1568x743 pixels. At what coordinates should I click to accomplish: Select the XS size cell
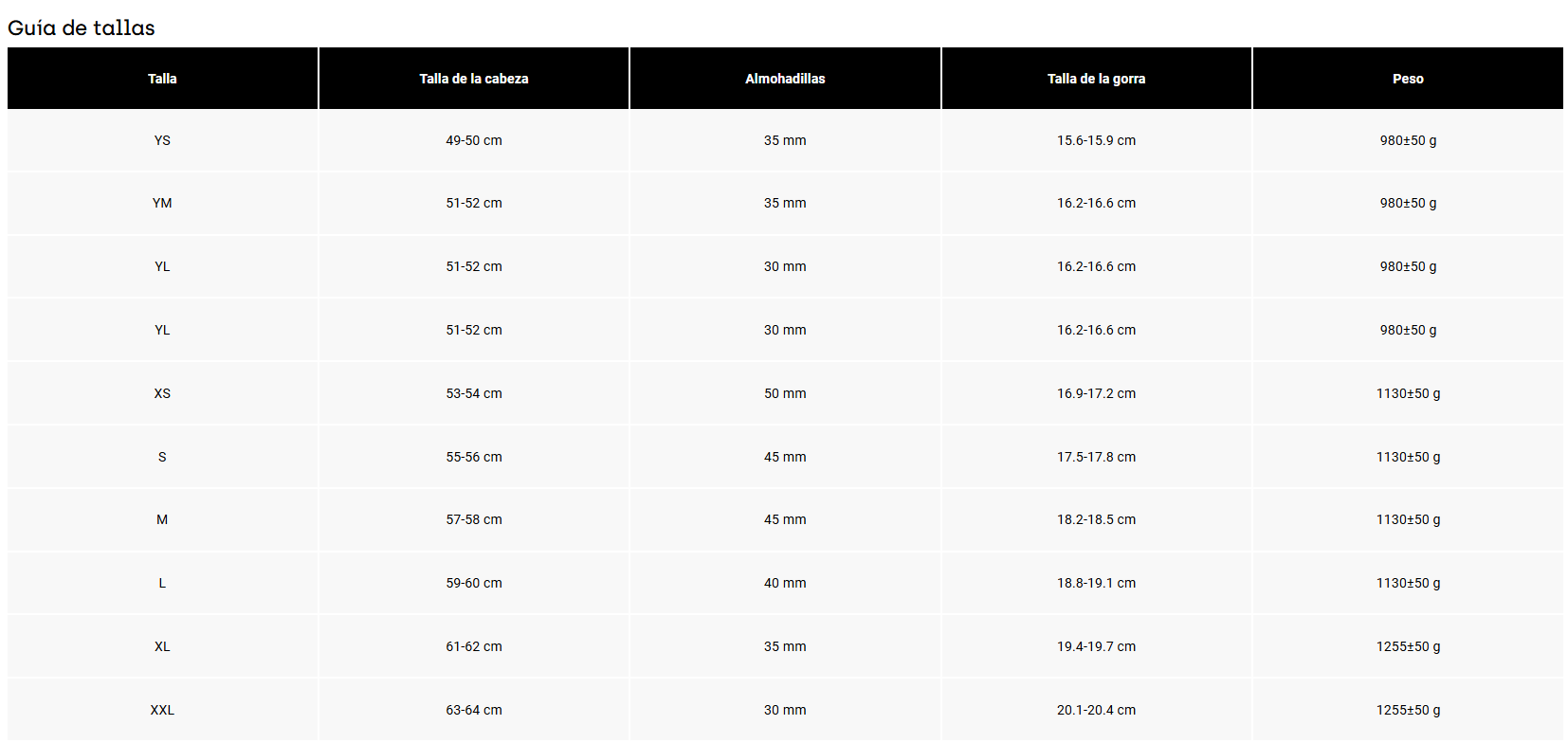point(162,393)
